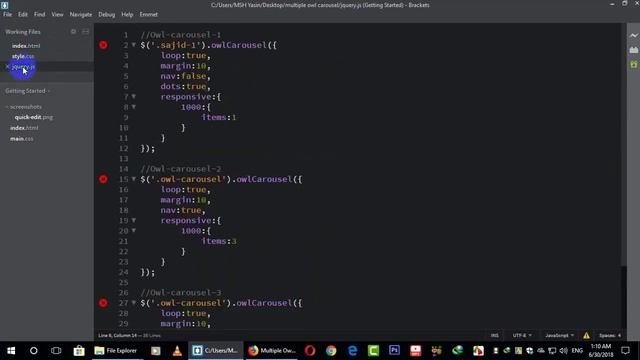Open the Edit menu

[x=22, y=14]
